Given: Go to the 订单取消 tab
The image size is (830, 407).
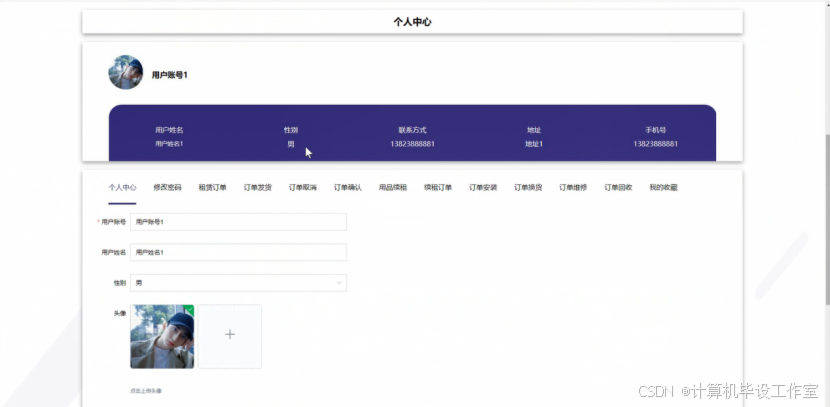Looking at the screenshot, I should (303, 187).
